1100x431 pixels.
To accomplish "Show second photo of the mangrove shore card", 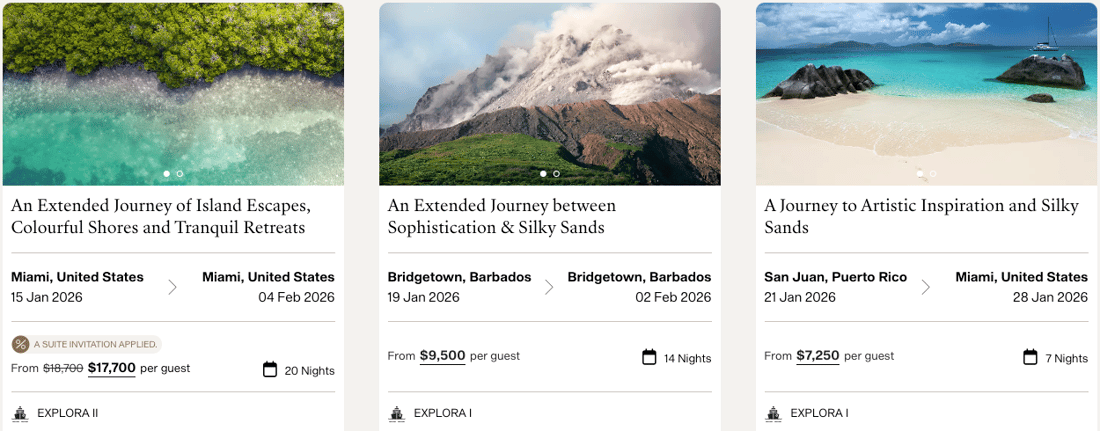I will (x=180, y=174).
